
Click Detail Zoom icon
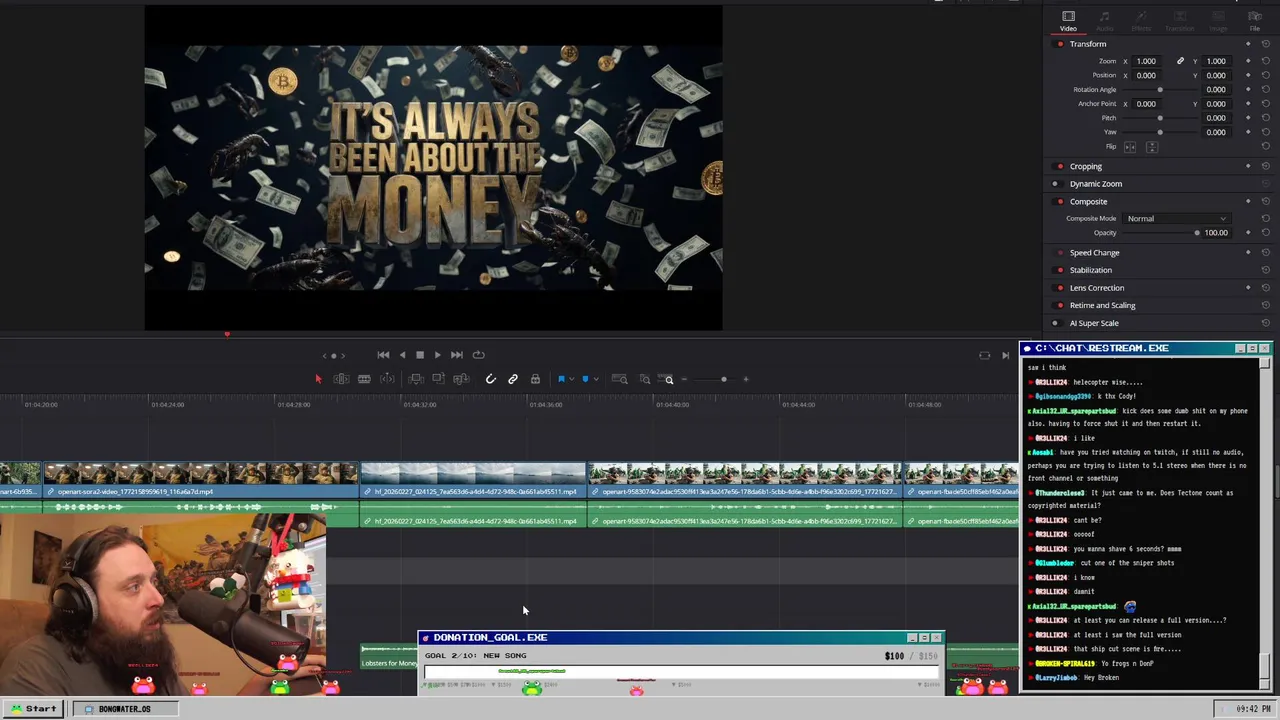(645, 379)
